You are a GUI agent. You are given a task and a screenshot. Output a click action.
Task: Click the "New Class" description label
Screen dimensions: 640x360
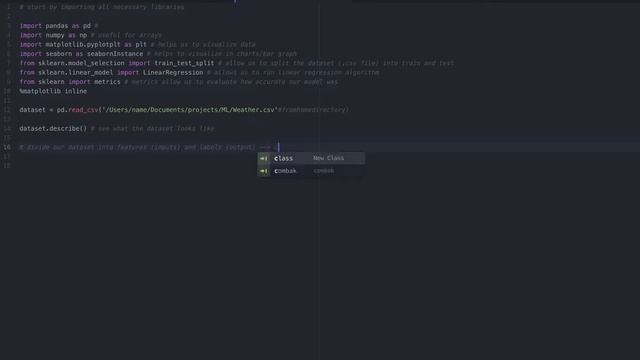[329, 158]
